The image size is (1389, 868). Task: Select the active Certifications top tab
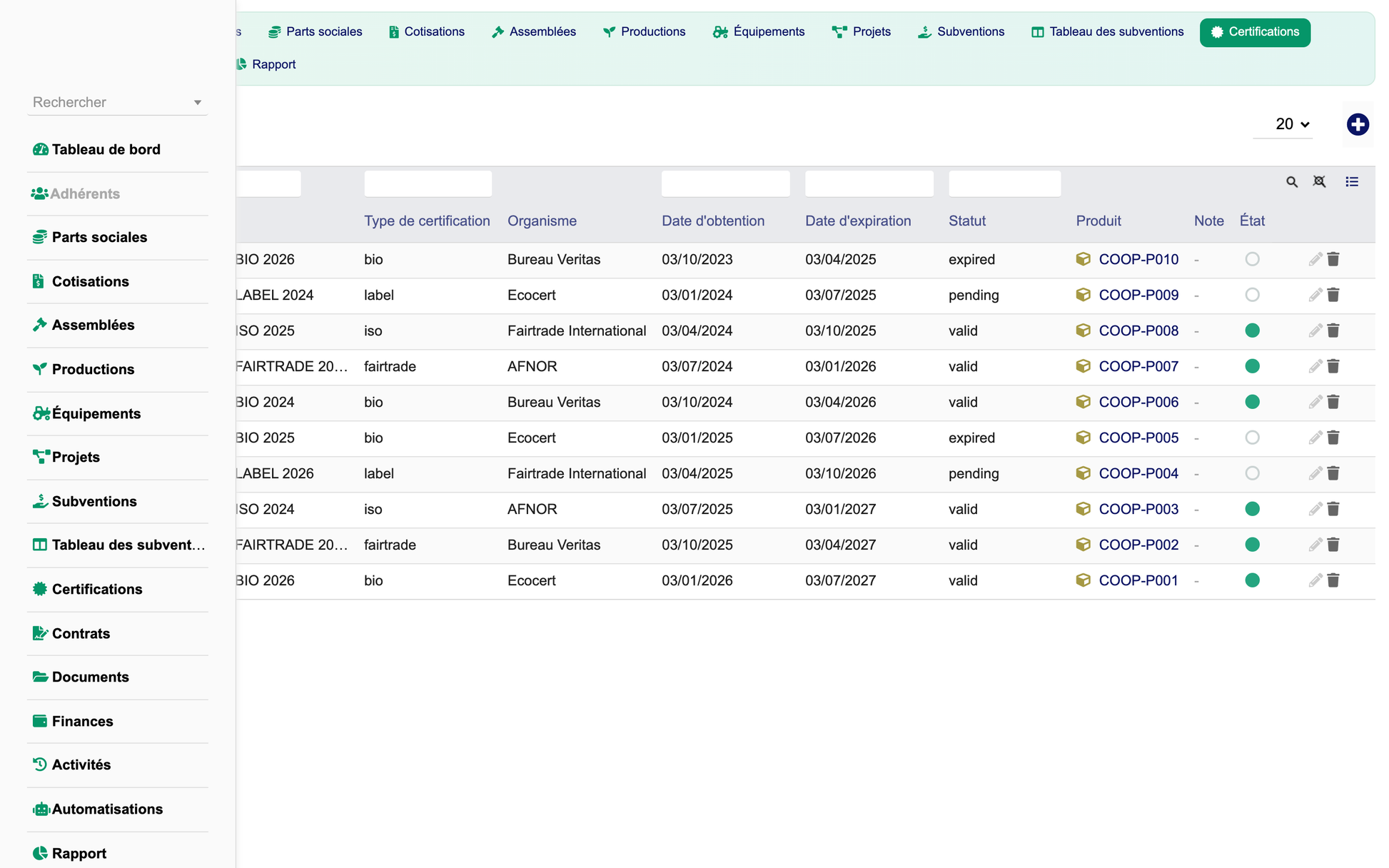point(1255,32)
